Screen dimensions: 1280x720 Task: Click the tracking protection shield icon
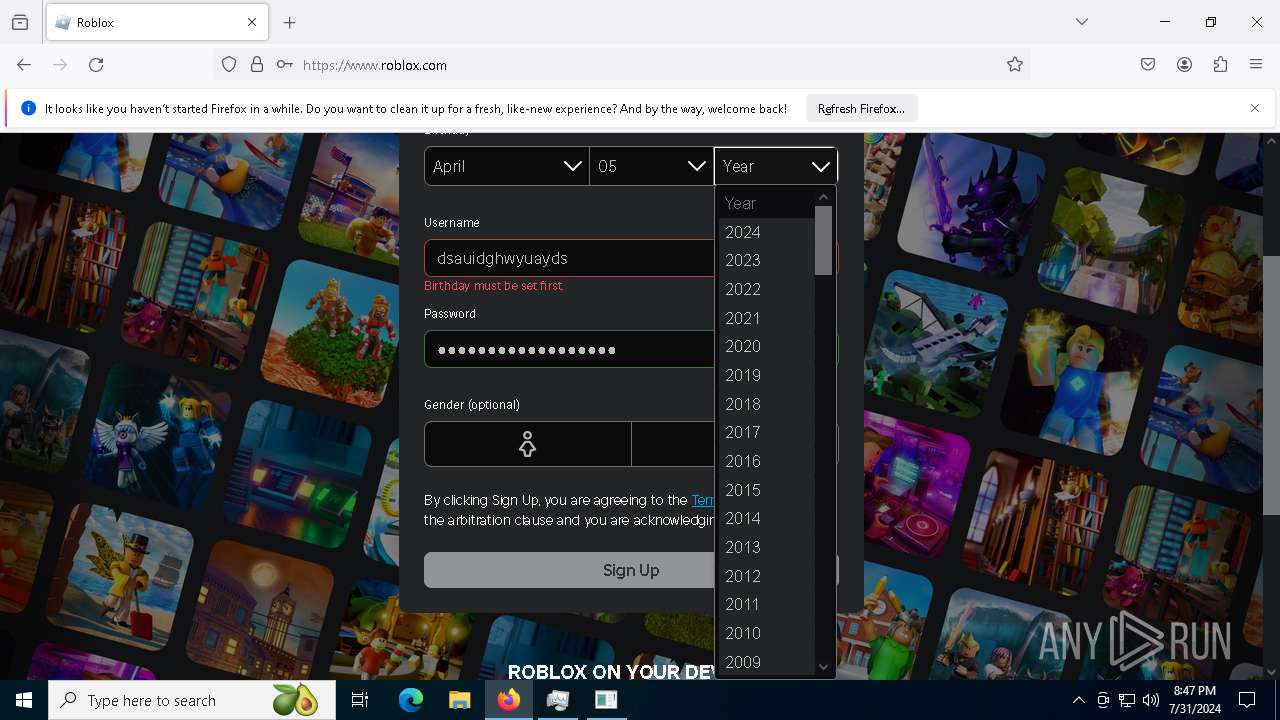(x=229, y=65)
